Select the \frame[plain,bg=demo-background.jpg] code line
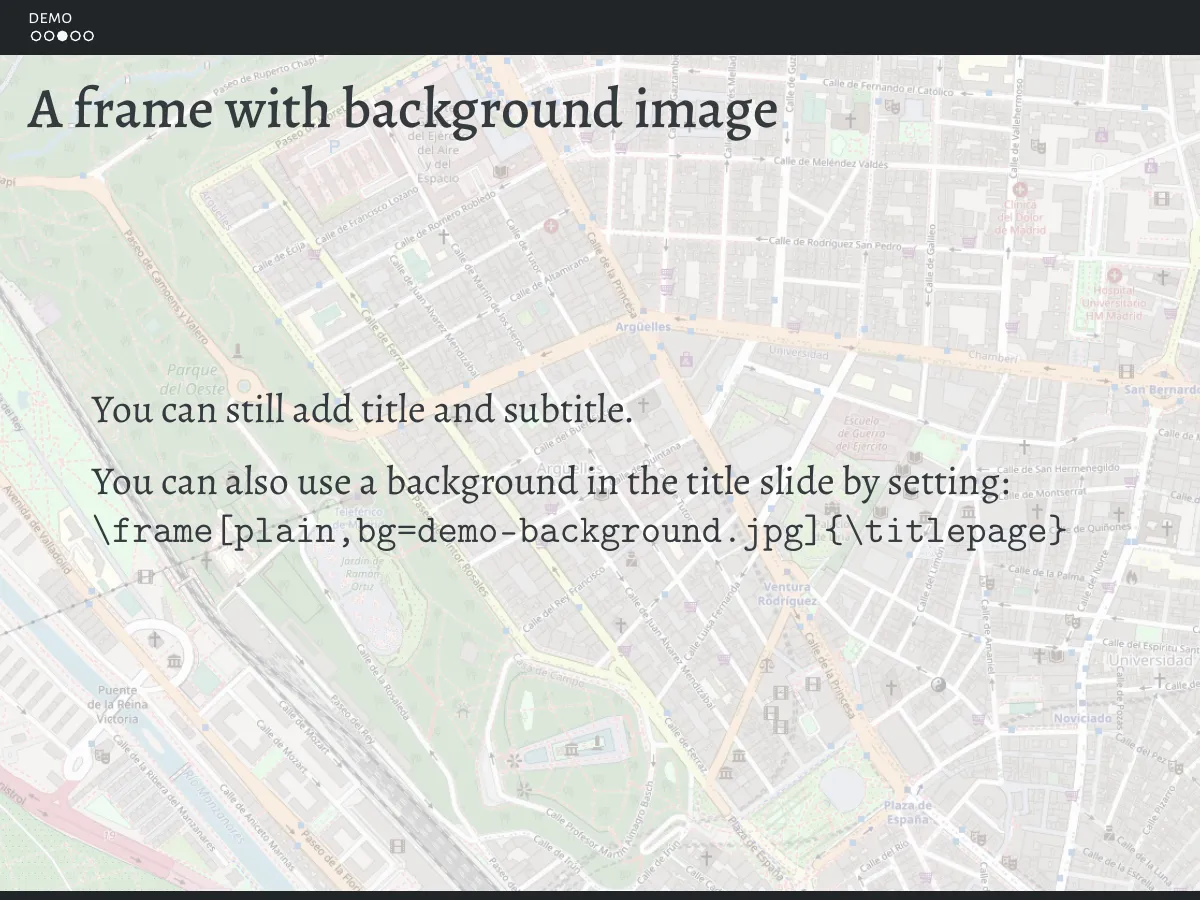Image resolution: width=1200 pixels, height=900 pixels. (x=580, y=530)
